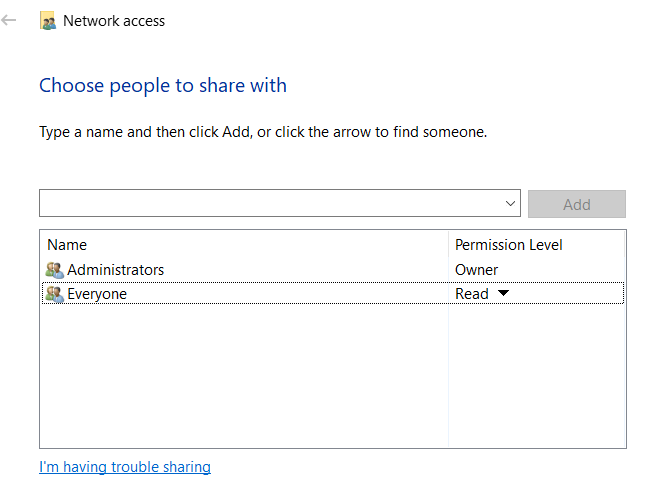The width and height of the screenshot is (672, 490).
Task: Click the Administrators group icon
Action: [54, 270]
